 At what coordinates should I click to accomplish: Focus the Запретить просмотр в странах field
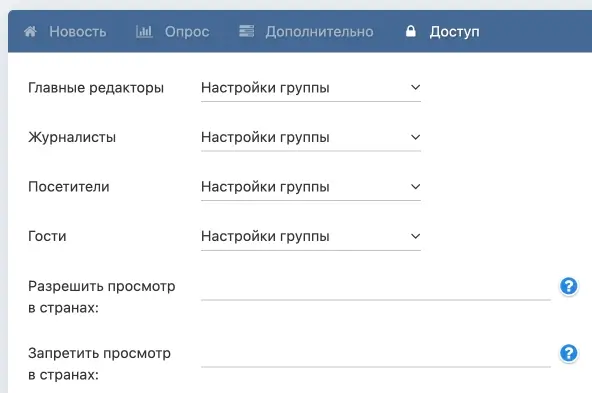point(376,354)
